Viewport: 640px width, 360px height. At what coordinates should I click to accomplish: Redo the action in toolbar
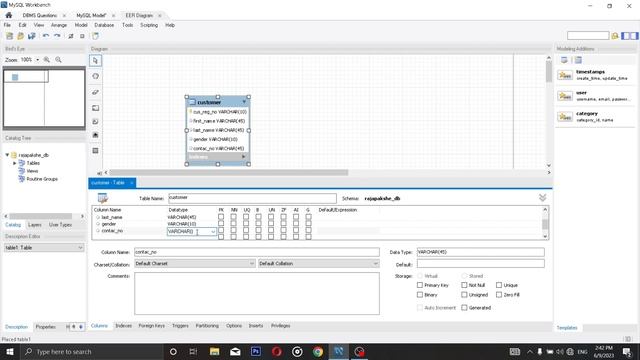coord(57,36)
